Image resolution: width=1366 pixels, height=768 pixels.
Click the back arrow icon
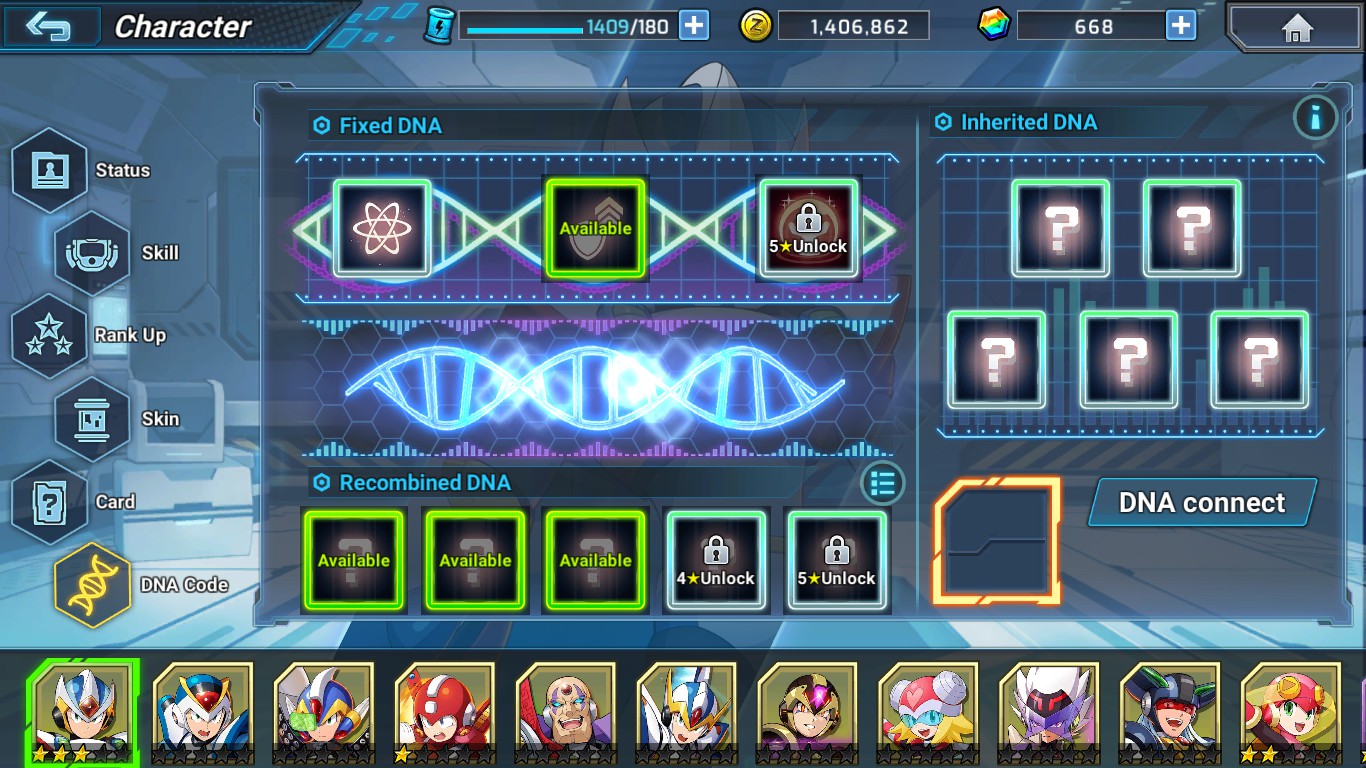pyautogui.click(x=50, y=26)
